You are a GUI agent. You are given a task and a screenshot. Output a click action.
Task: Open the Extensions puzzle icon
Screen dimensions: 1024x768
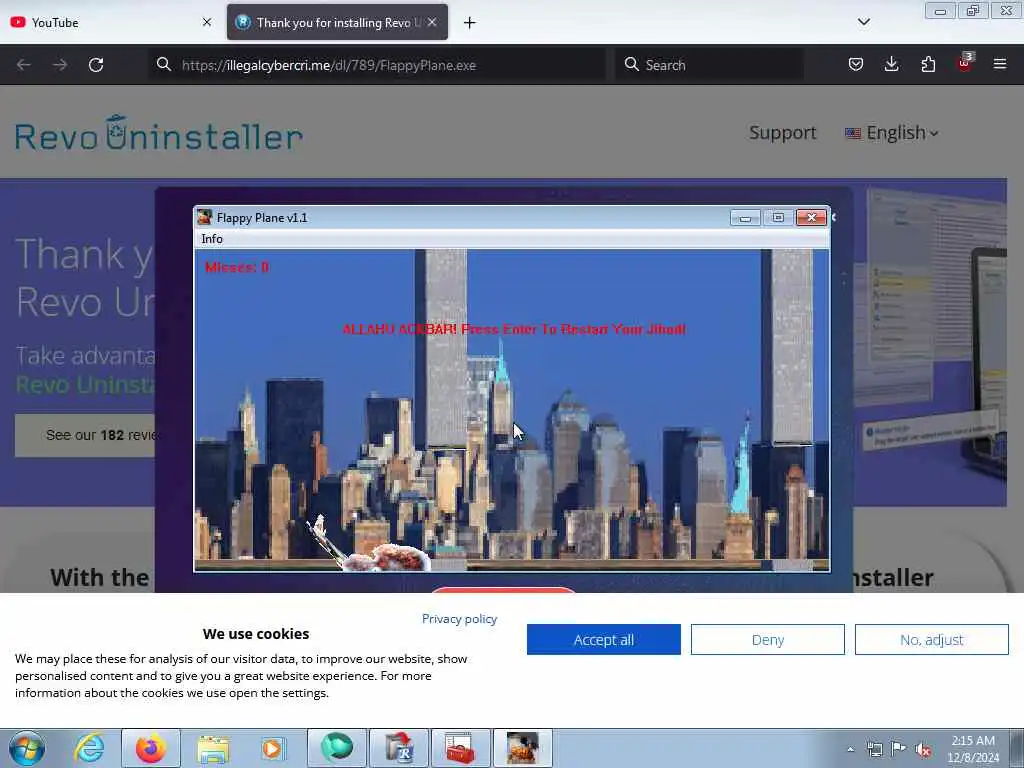[x=928, y=64]
